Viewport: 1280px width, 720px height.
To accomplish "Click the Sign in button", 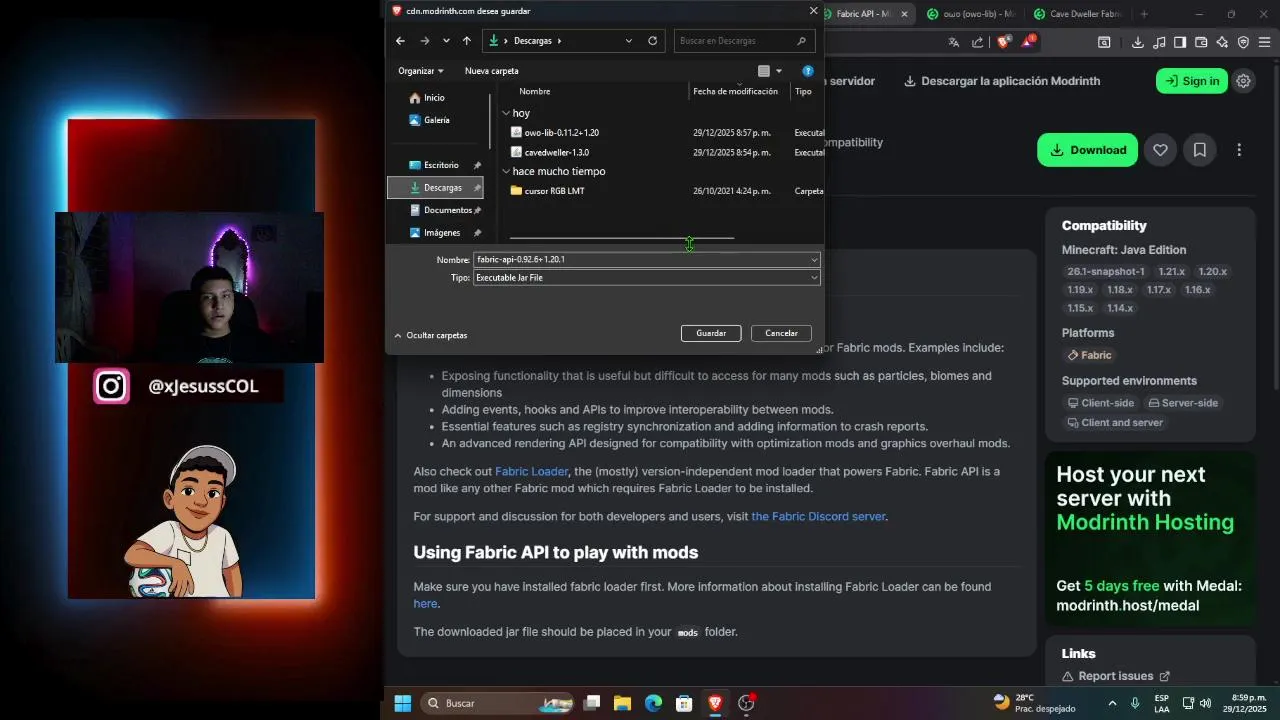I will pos(1191,81).
